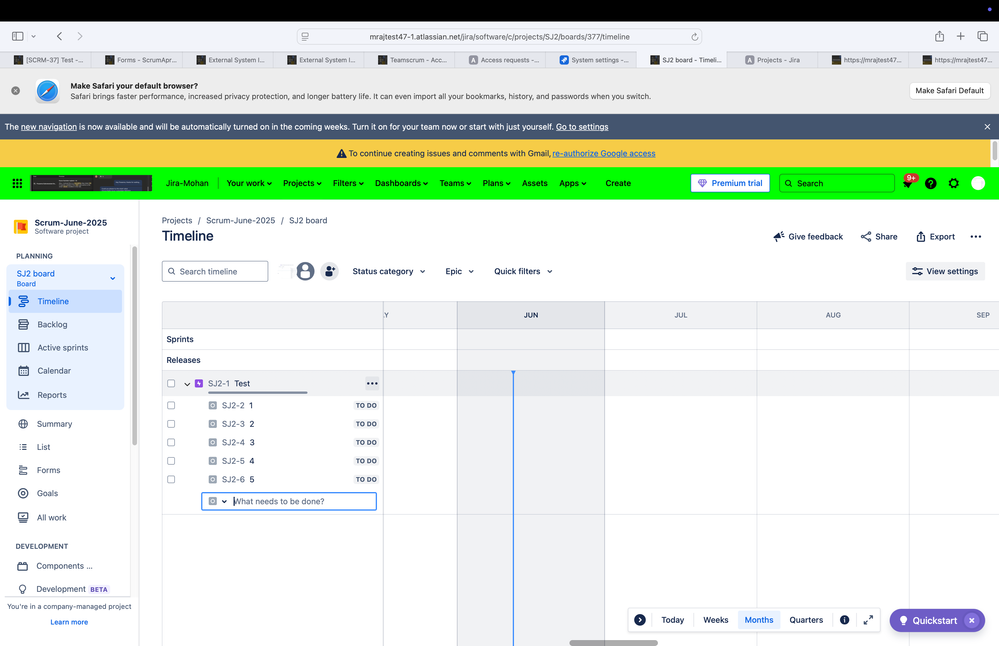Open Projects menu in navbar
This screenshot has height=646, width=999.
pyautogui.click(x=302, y=183)
